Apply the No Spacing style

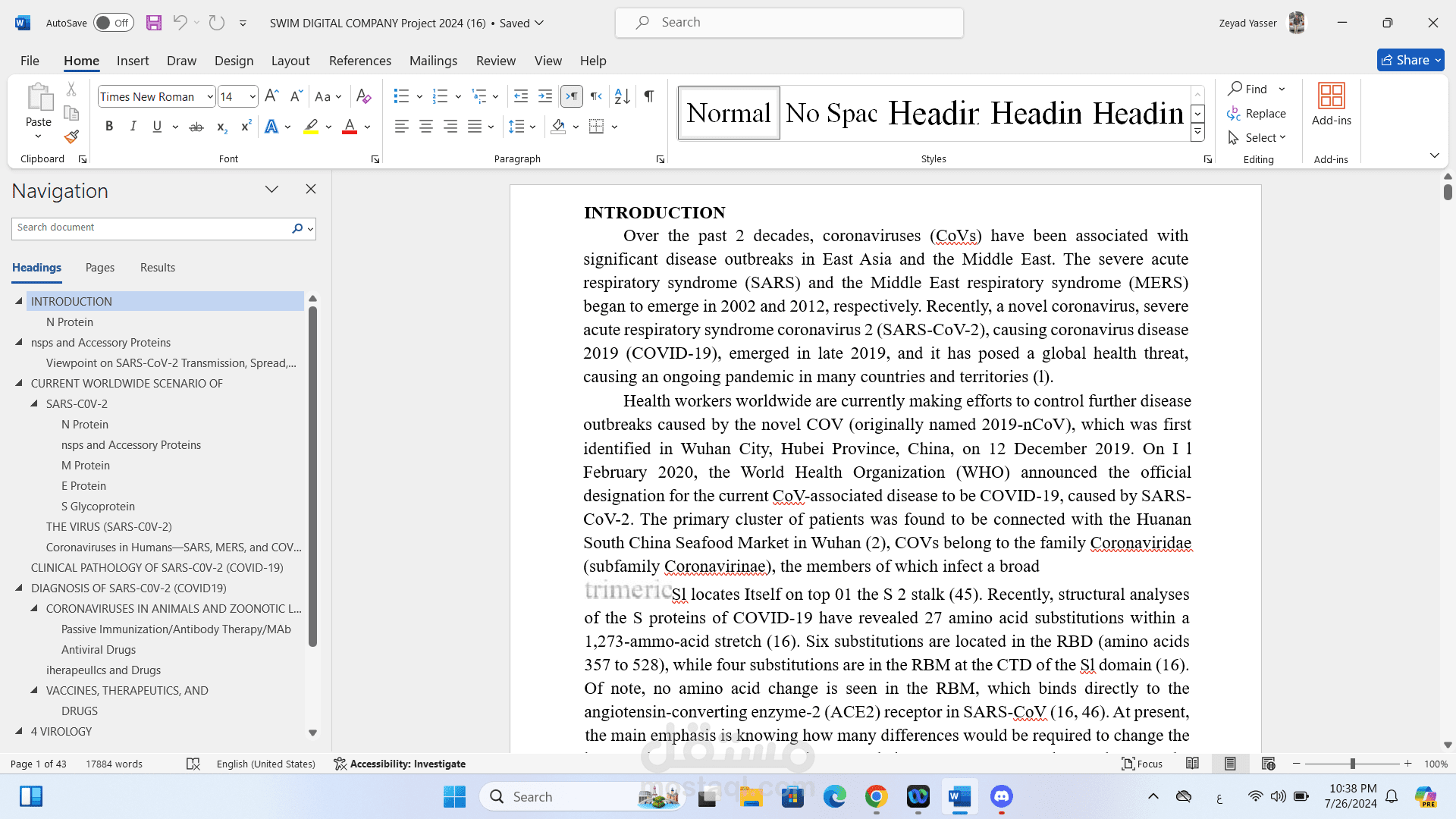coord(831,113)
